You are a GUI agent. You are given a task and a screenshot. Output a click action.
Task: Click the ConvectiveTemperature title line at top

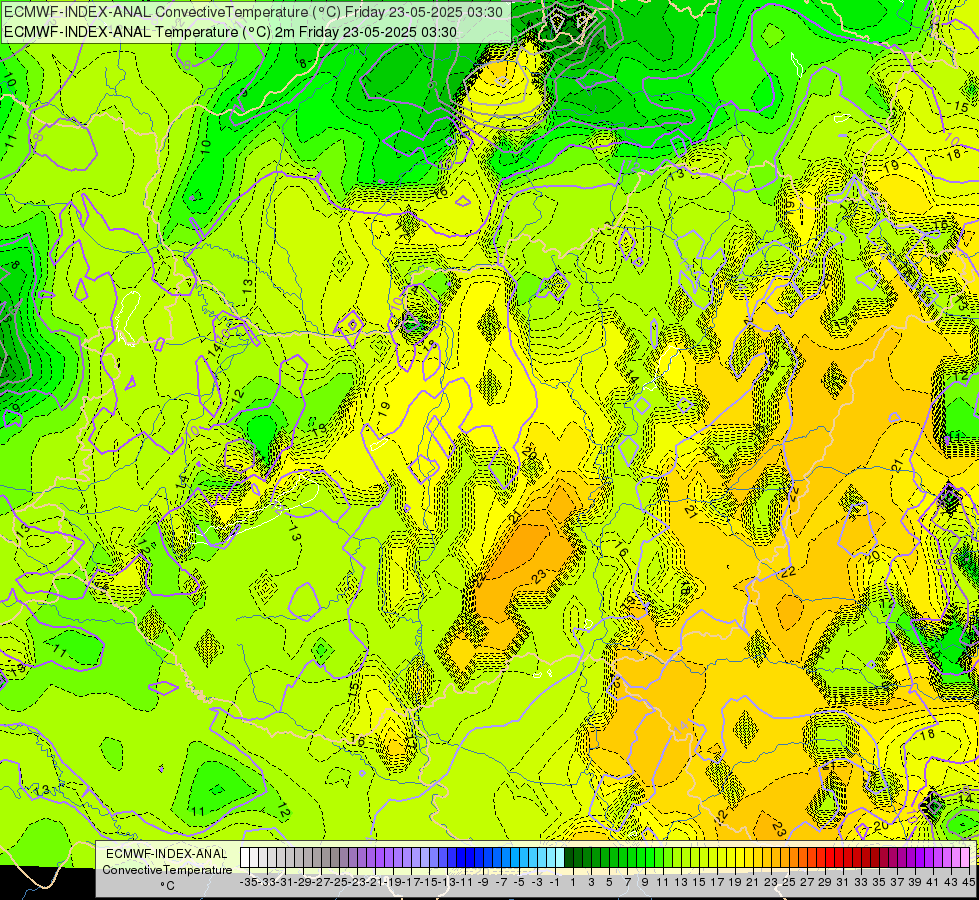coord(253,12)
